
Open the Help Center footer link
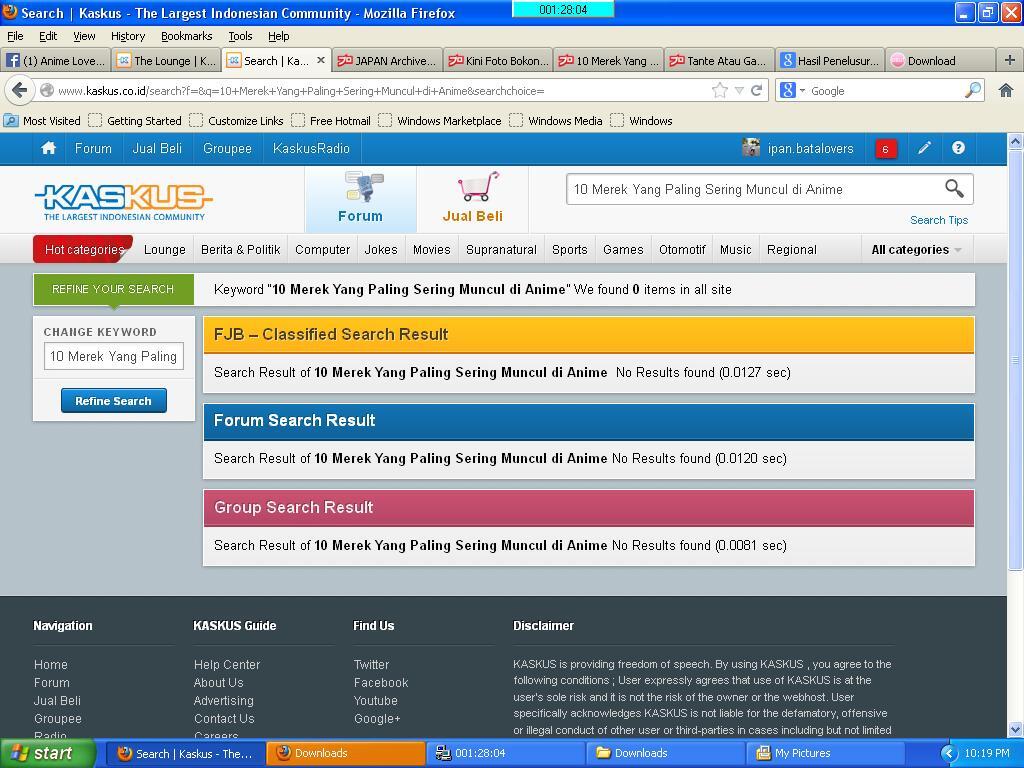[227, 664]
